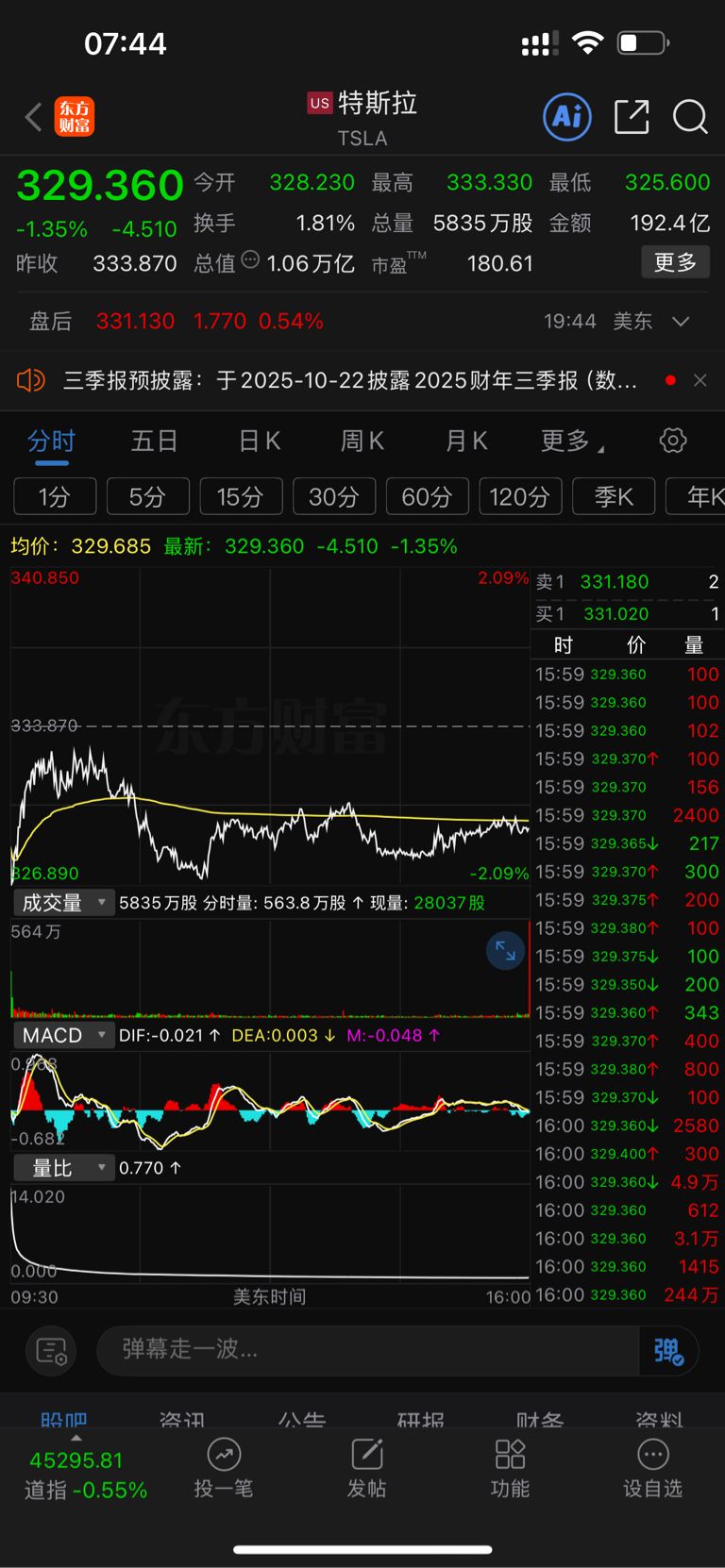This screenshot has width=725, height=1568.
Task: Open the MACD indicator dropdown
Action: click(63, 1035)
